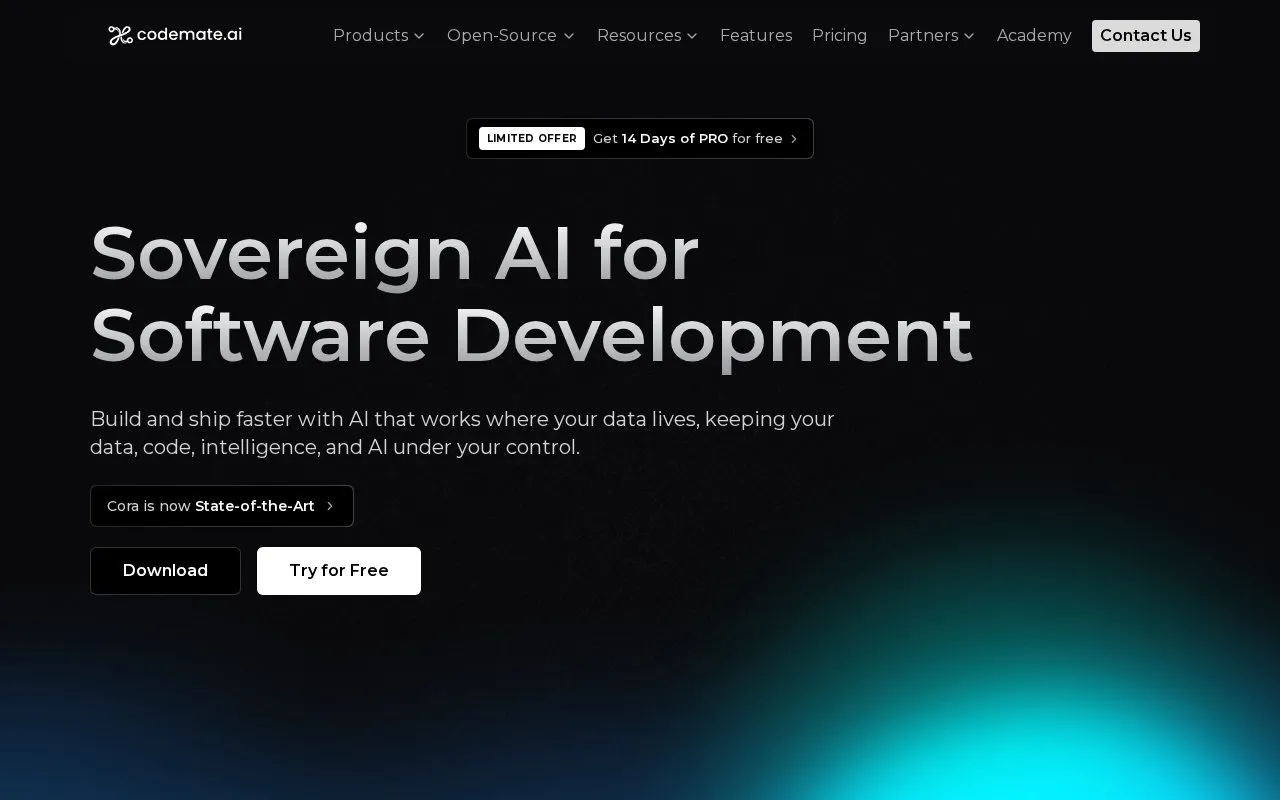Click the chevron beside State-of-the-Art
Screen dimensions: 1280x800
coord(330,506)
